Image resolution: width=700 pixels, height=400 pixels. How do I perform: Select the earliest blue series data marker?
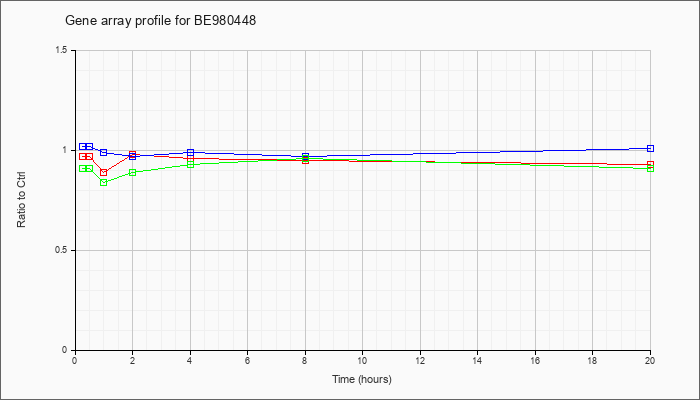pyautogui.click(x=82, y=146)
